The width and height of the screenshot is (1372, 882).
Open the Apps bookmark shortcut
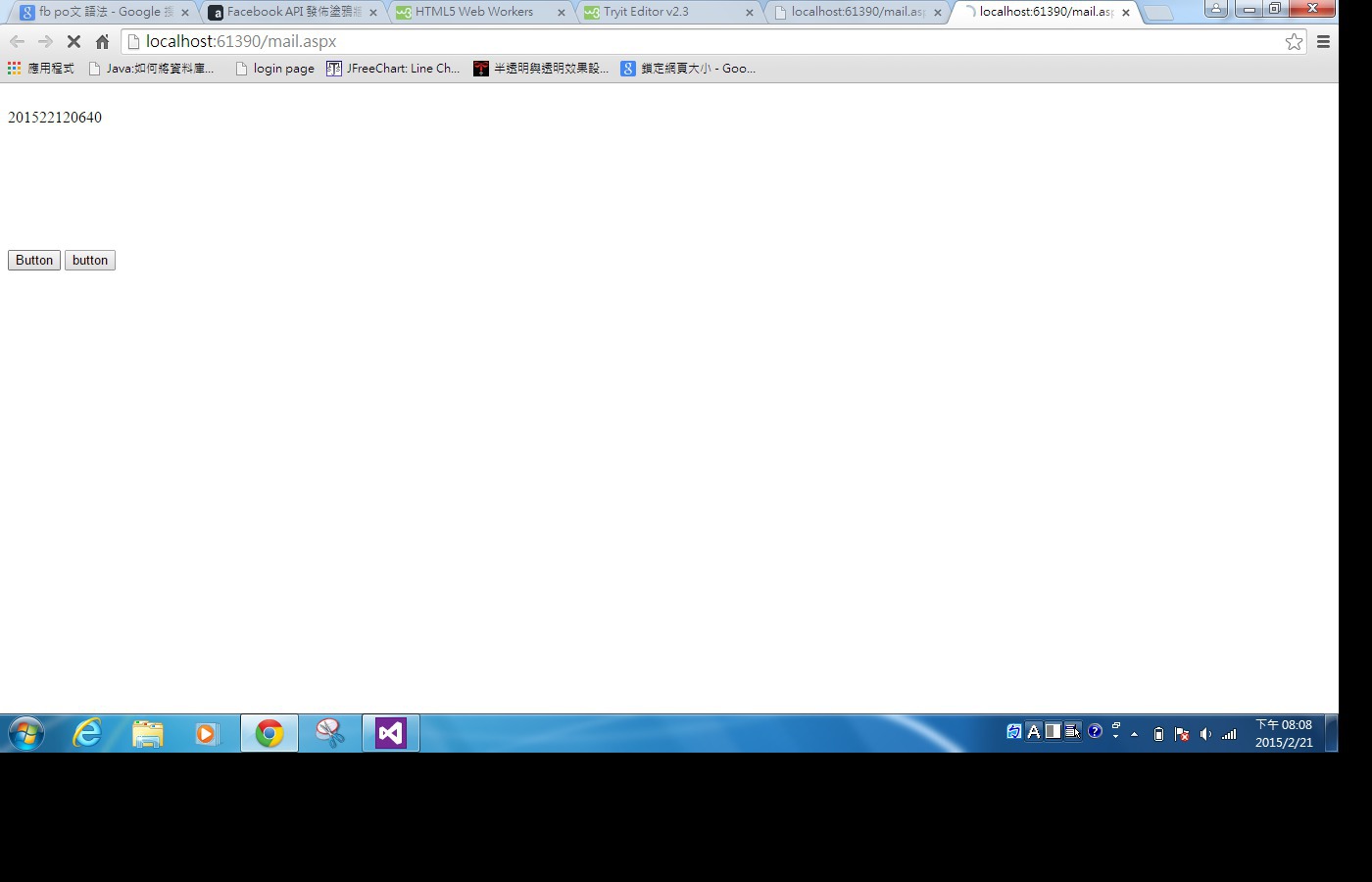(41, 69)
